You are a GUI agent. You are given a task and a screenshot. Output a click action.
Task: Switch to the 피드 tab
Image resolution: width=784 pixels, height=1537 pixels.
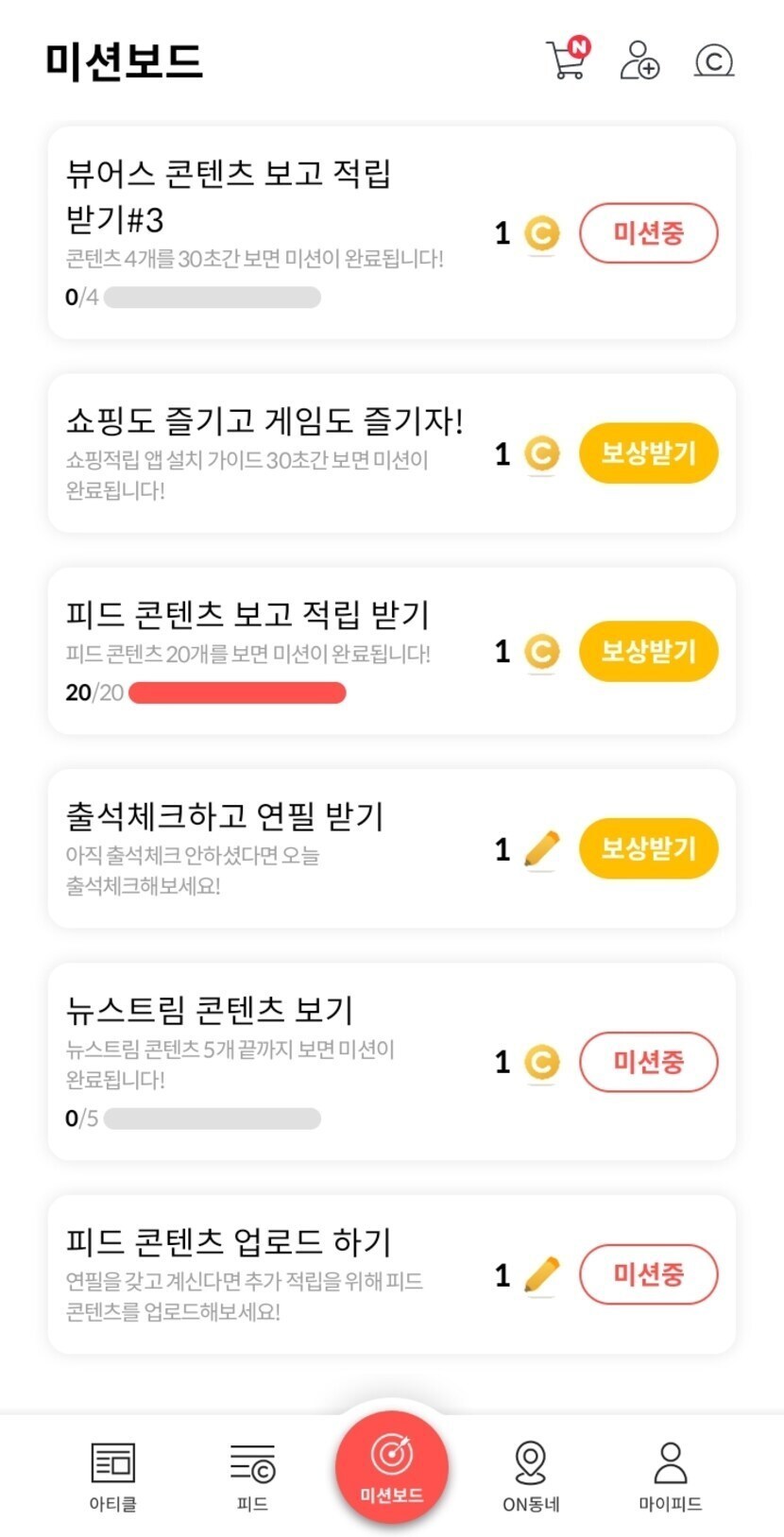tap(253, 1476)
